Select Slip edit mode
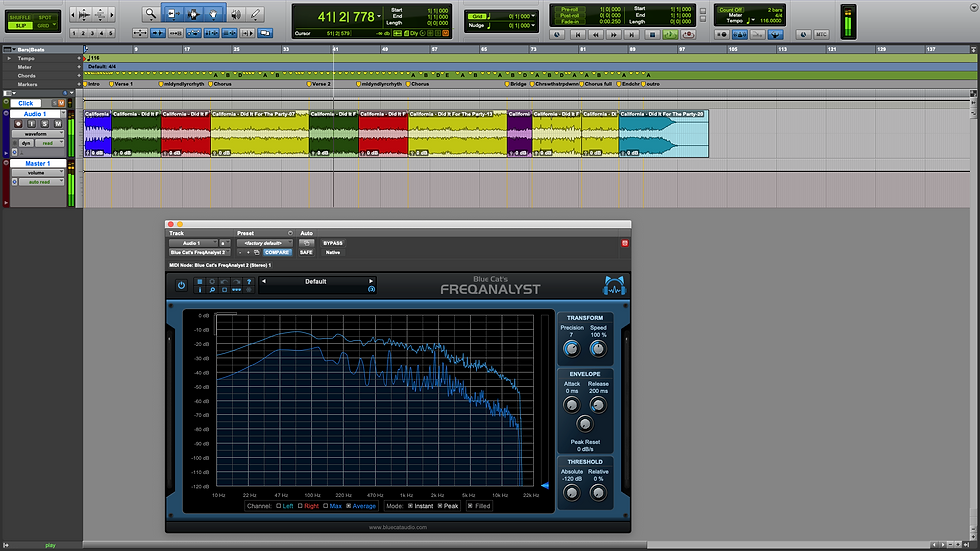The width and height of the screenshot is (980, 551). (21, 26)
